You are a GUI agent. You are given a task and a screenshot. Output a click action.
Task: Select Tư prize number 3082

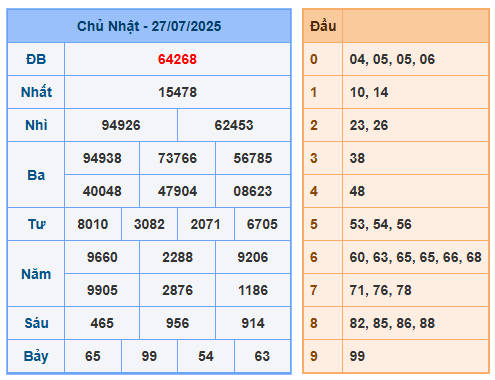pos(149,224)
